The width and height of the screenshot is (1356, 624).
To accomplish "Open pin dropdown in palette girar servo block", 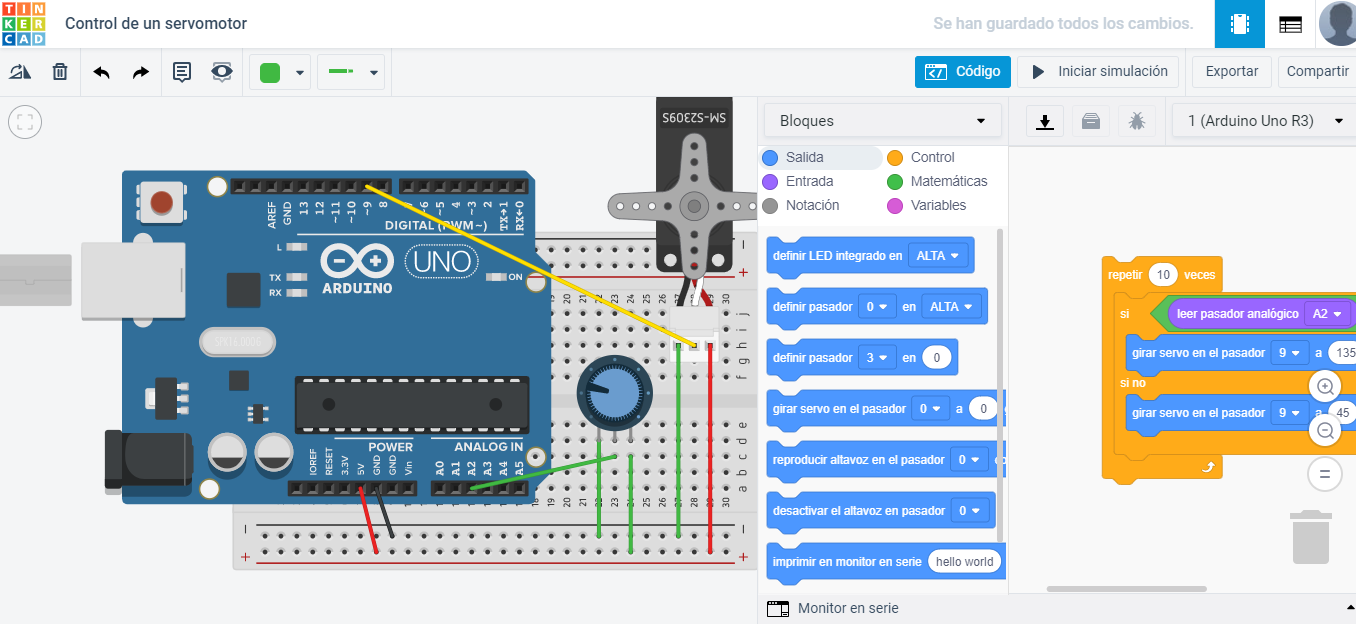I will point(931,409).
